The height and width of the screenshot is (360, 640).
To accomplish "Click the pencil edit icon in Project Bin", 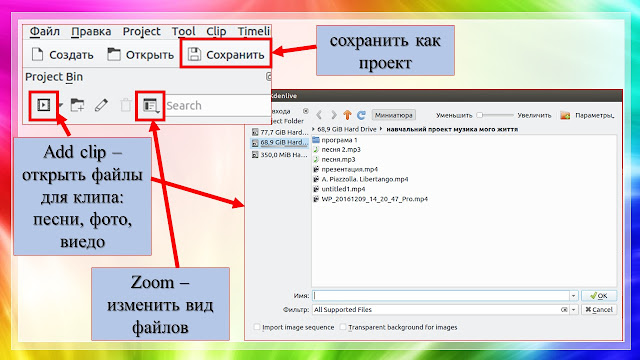I will (101, 105).
